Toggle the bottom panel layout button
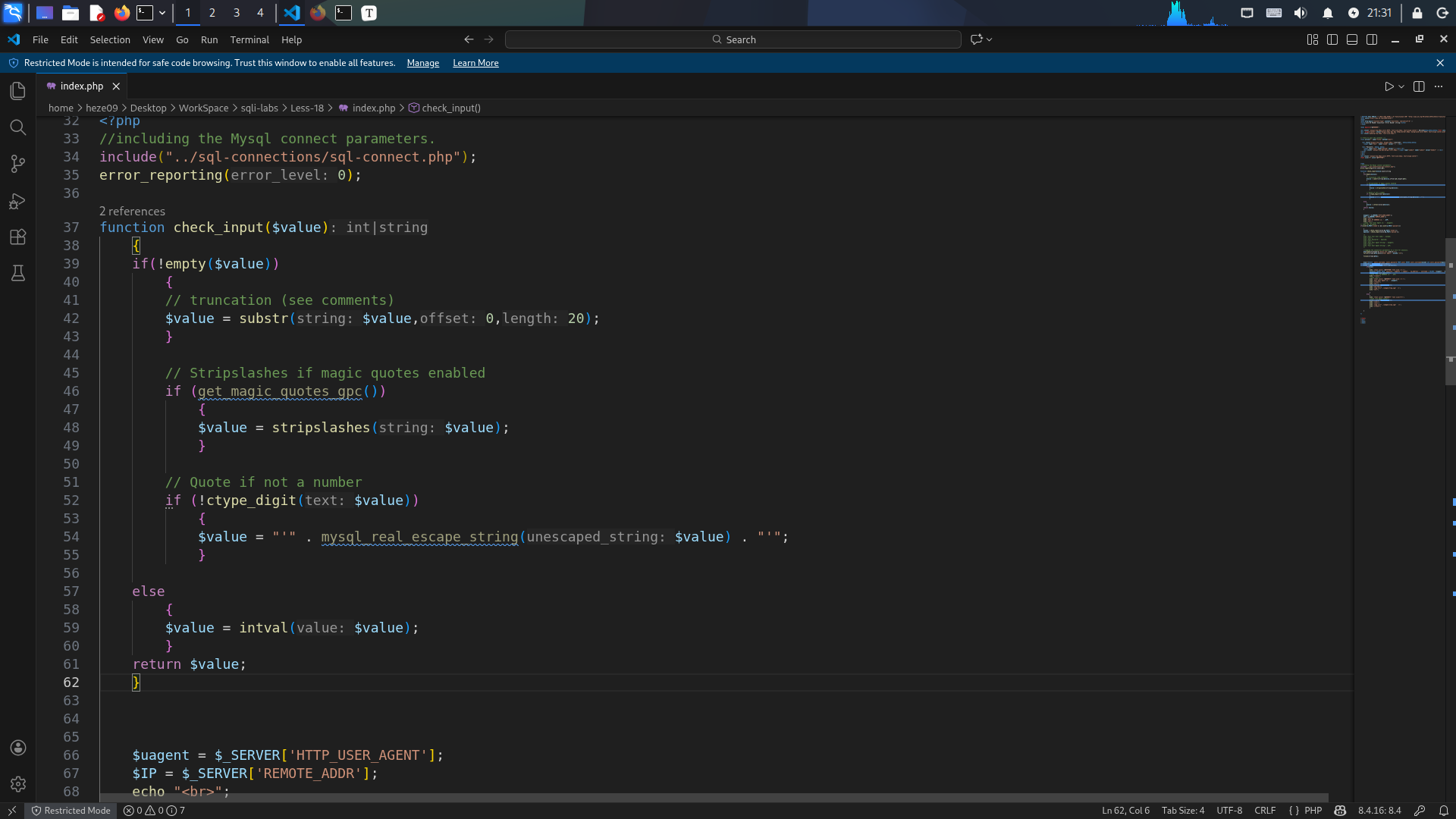The height and width of the screenshot is (819, 1456). (x=1352, y=39)
